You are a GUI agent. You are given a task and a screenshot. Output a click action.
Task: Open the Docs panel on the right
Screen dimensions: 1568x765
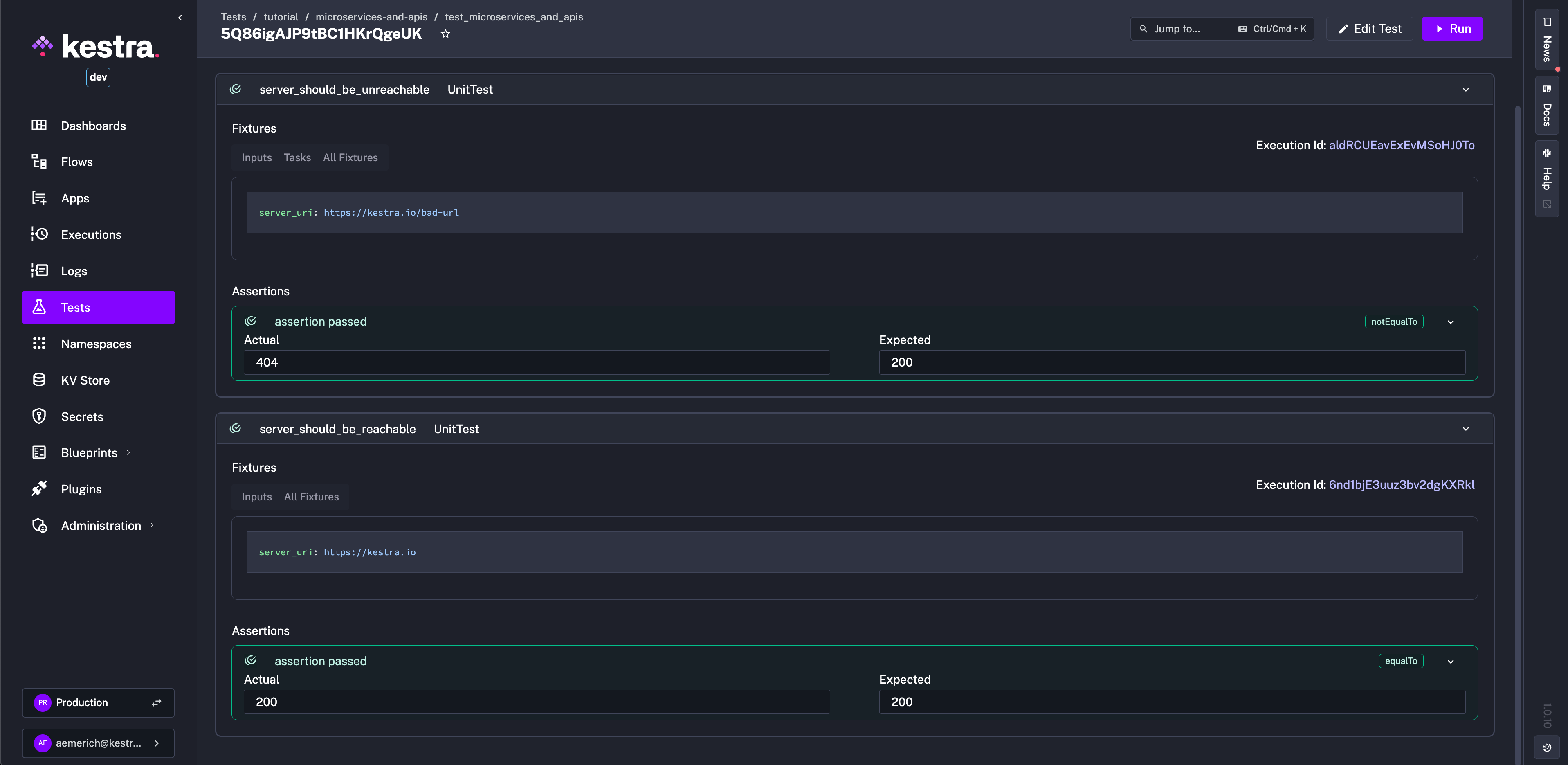pyautogui.click(x=1547, y=105)
